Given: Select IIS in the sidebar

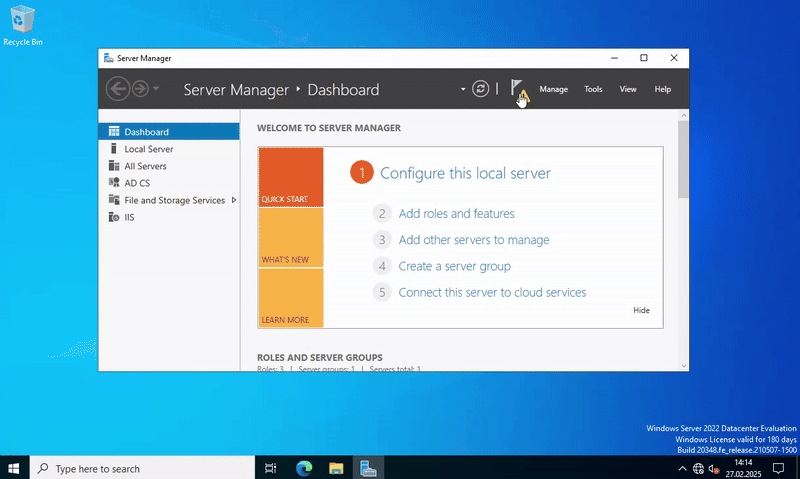Looking at the screenshot, I should [169, 217].
